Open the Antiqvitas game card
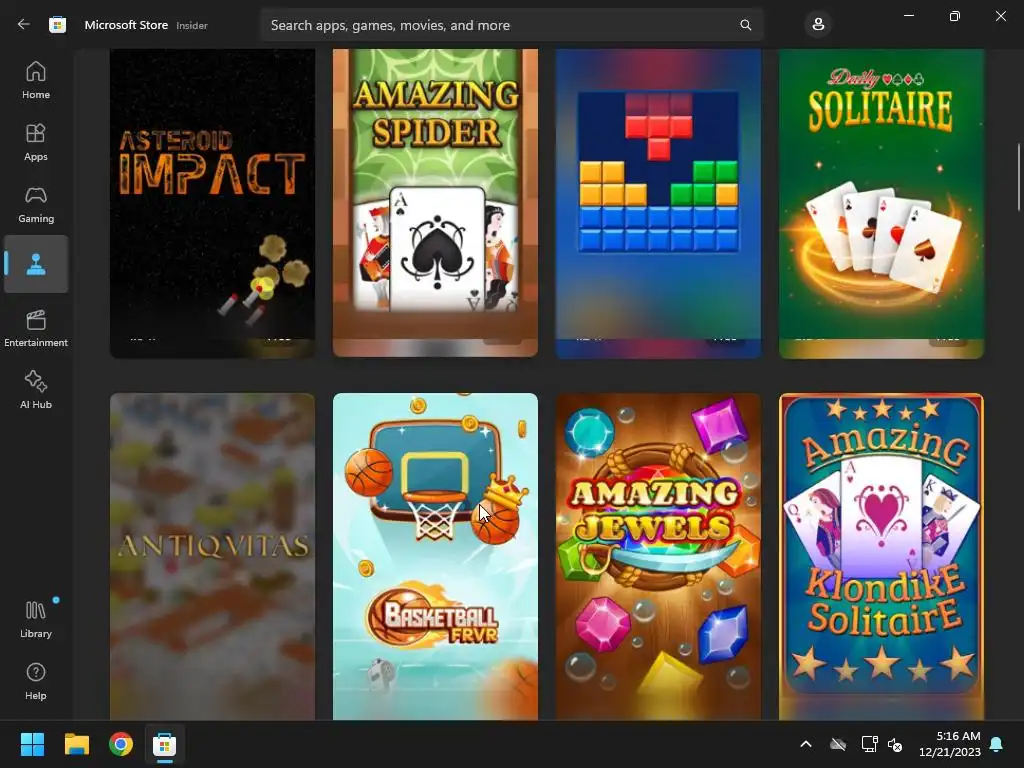Screen dimensions: 1024x768 (212, 556)
